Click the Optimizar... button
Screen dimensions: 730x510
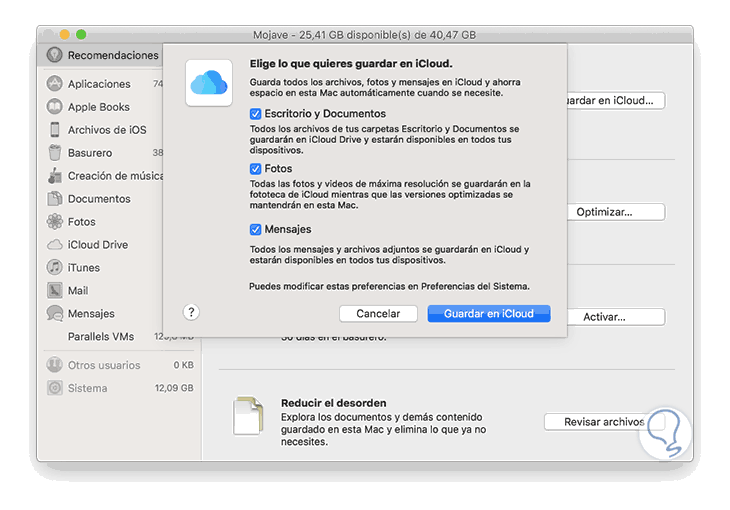pos(616,212)
